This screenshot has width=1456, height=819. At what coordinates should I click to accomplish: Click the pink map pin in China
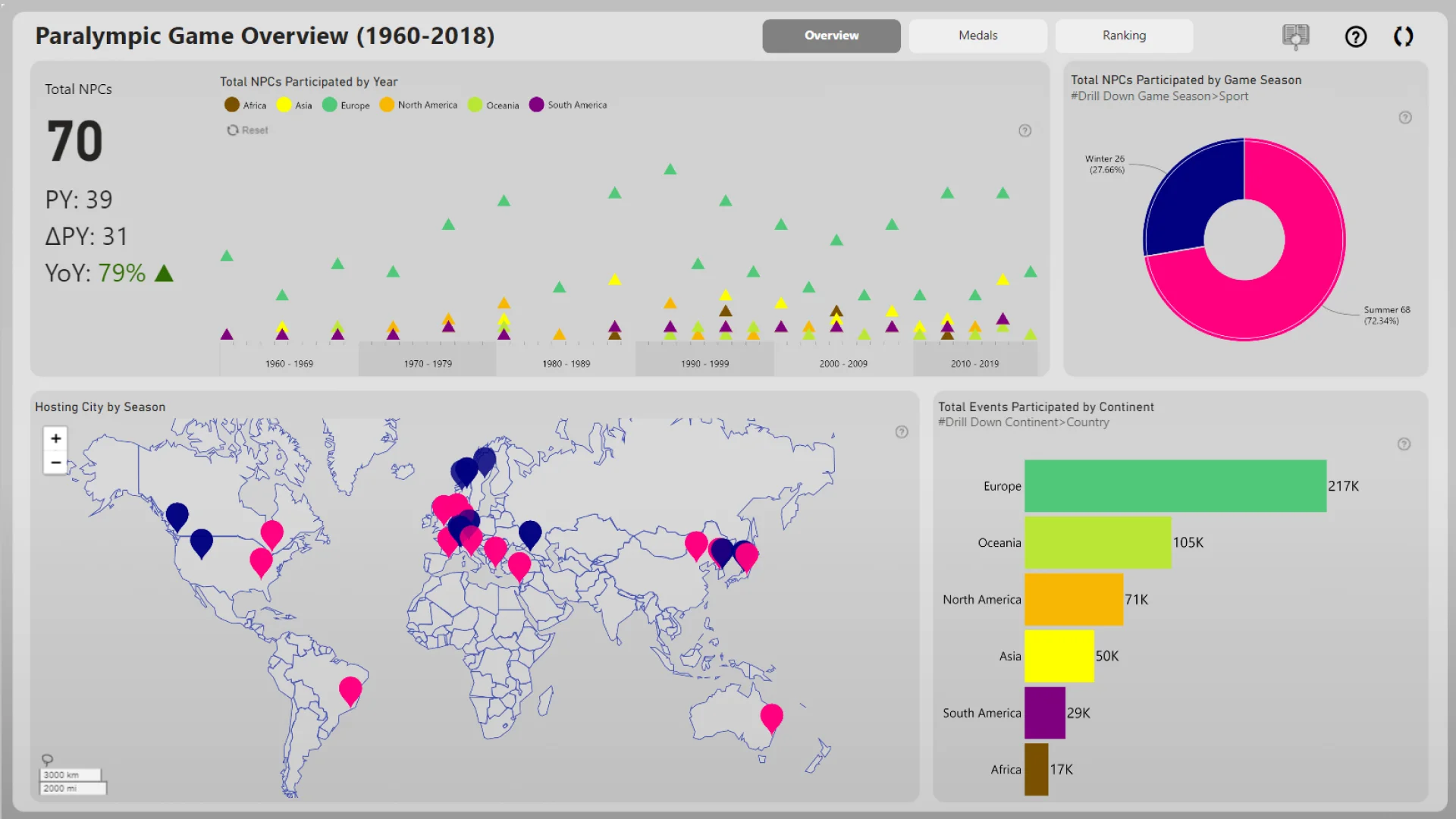[x=696, y=544]
